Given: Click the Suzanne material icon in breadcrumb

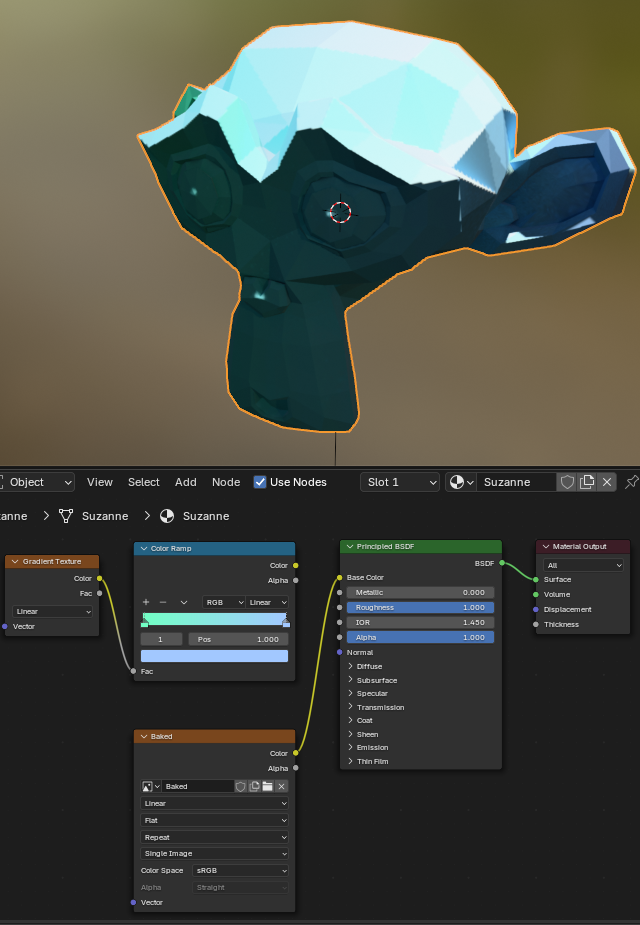Looking at the screenshot, I should coord(167,516).
